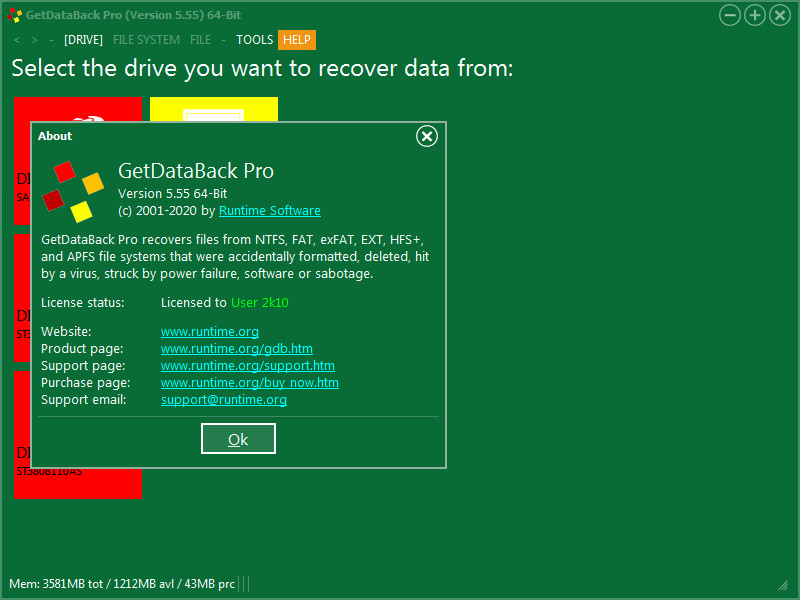Screen dimensions: 800x600
Task: Select the FILE step in navigation
Action: click(x=200, y=40)
